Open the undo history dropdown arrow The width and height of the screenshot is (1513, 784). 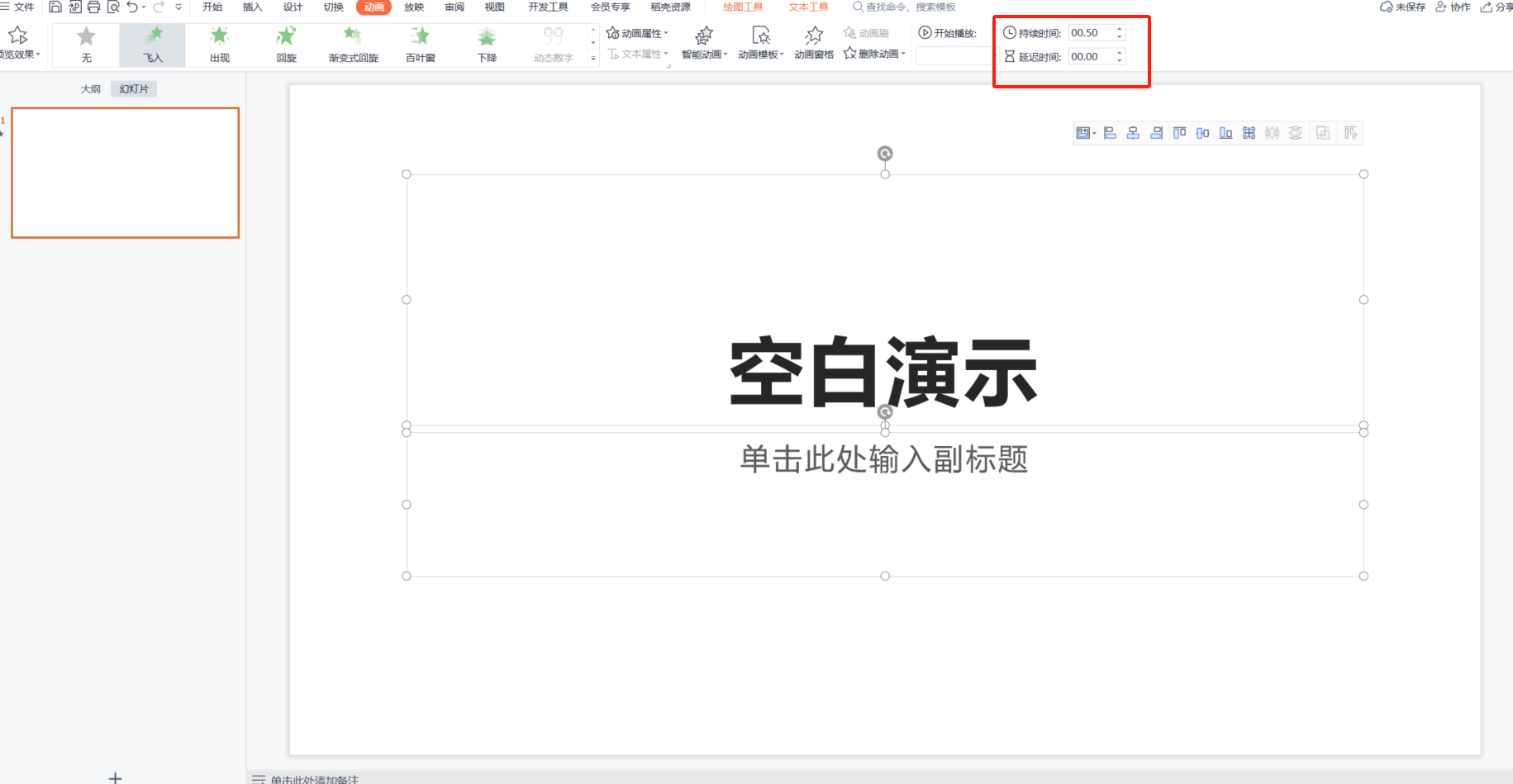(x=144, y=7)
